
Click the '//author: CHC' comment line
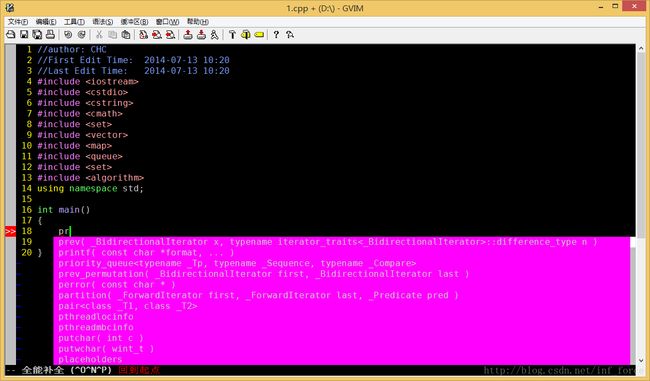coord(72,50)
